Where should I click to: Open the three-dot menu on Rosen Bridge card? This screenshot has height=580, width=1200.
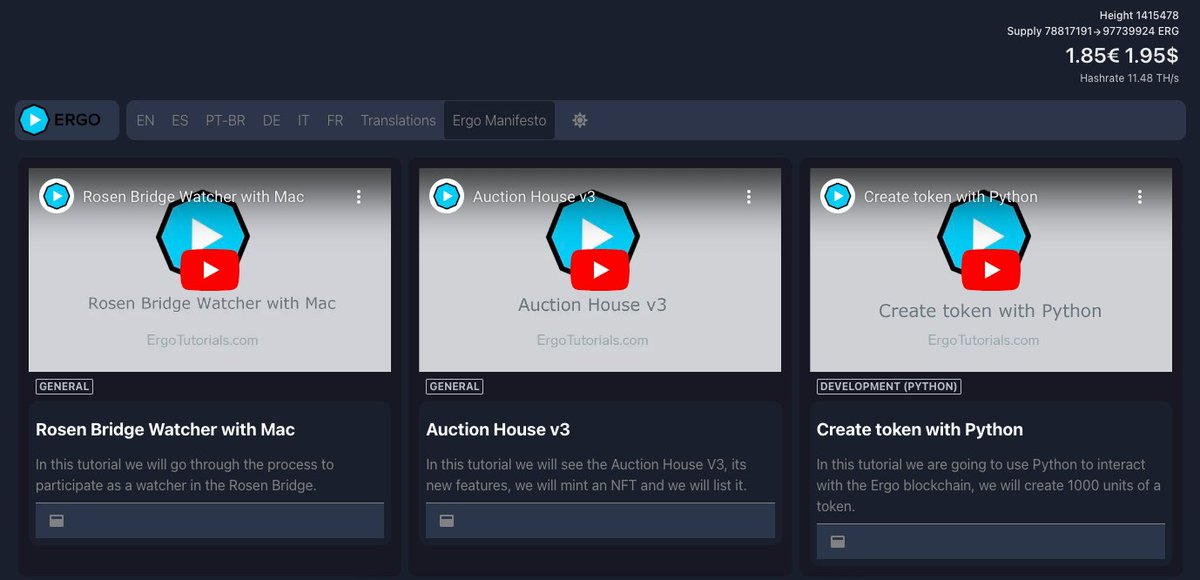click(x=359, y=197)
